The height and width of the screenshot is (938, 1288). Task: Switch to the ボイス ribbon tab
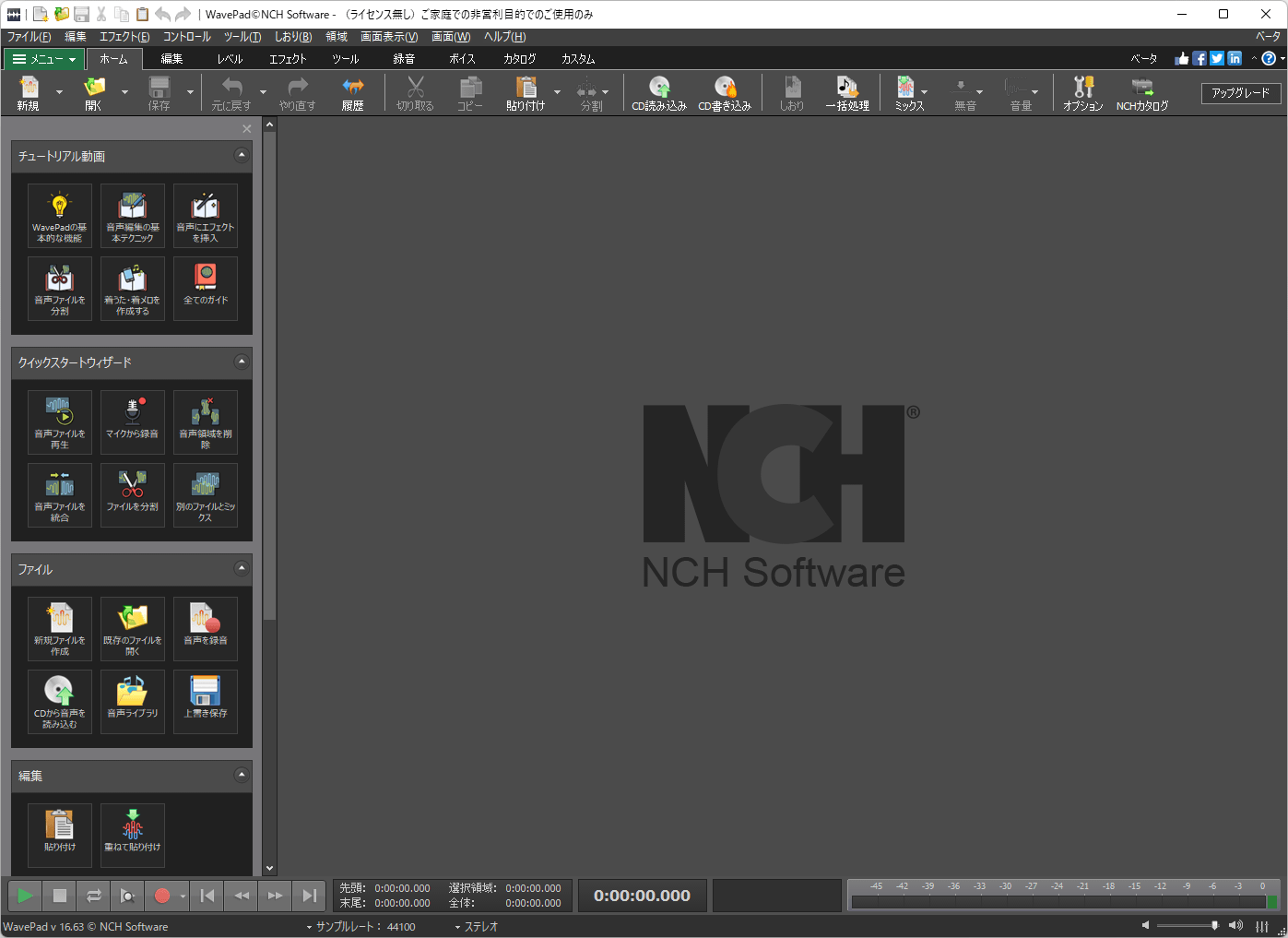pos(462,59)
